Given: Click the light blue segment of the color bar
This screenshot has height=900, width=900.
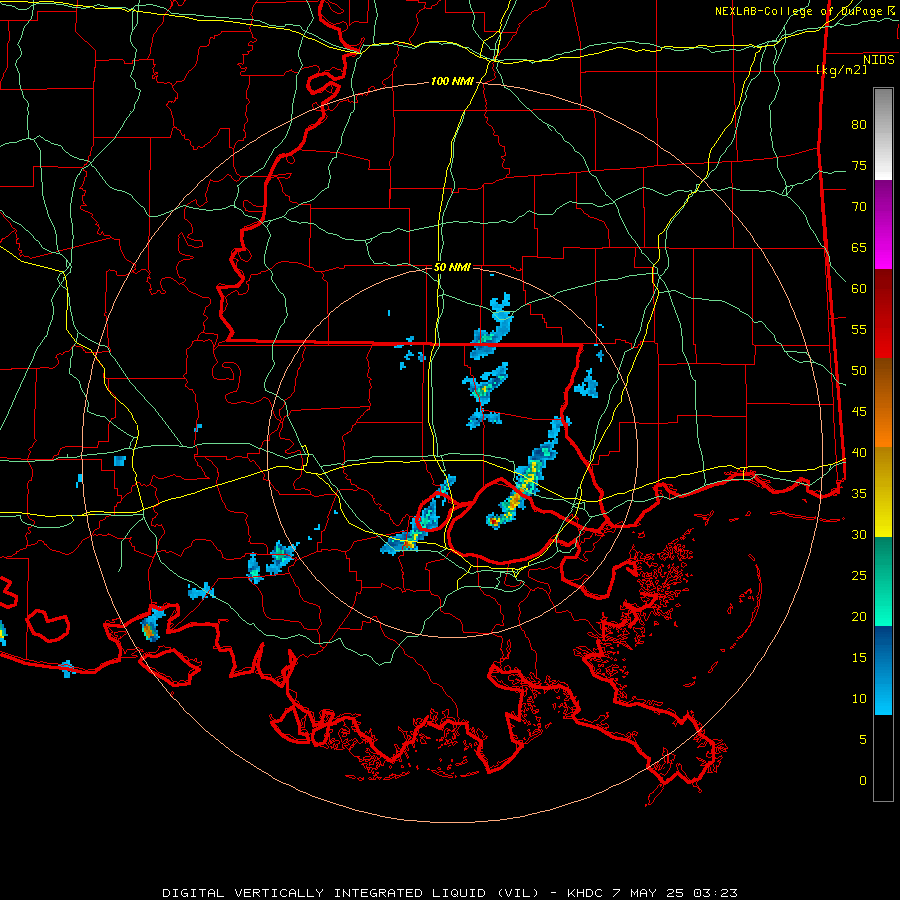Looking at the screenshot, I should [883, 670].
